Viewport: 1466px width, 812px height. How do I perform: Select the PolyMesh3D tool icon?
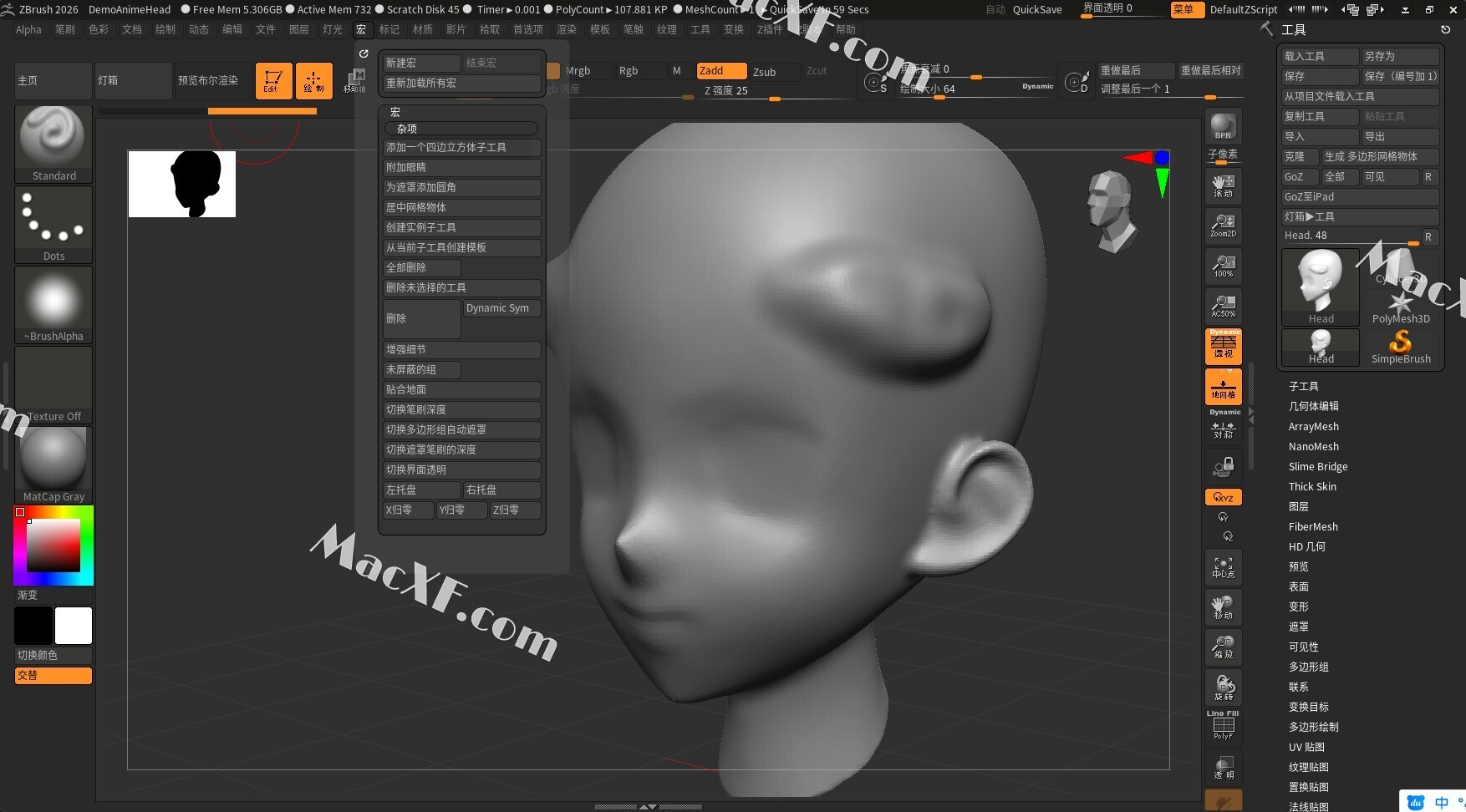click(x=1401, y=307)
